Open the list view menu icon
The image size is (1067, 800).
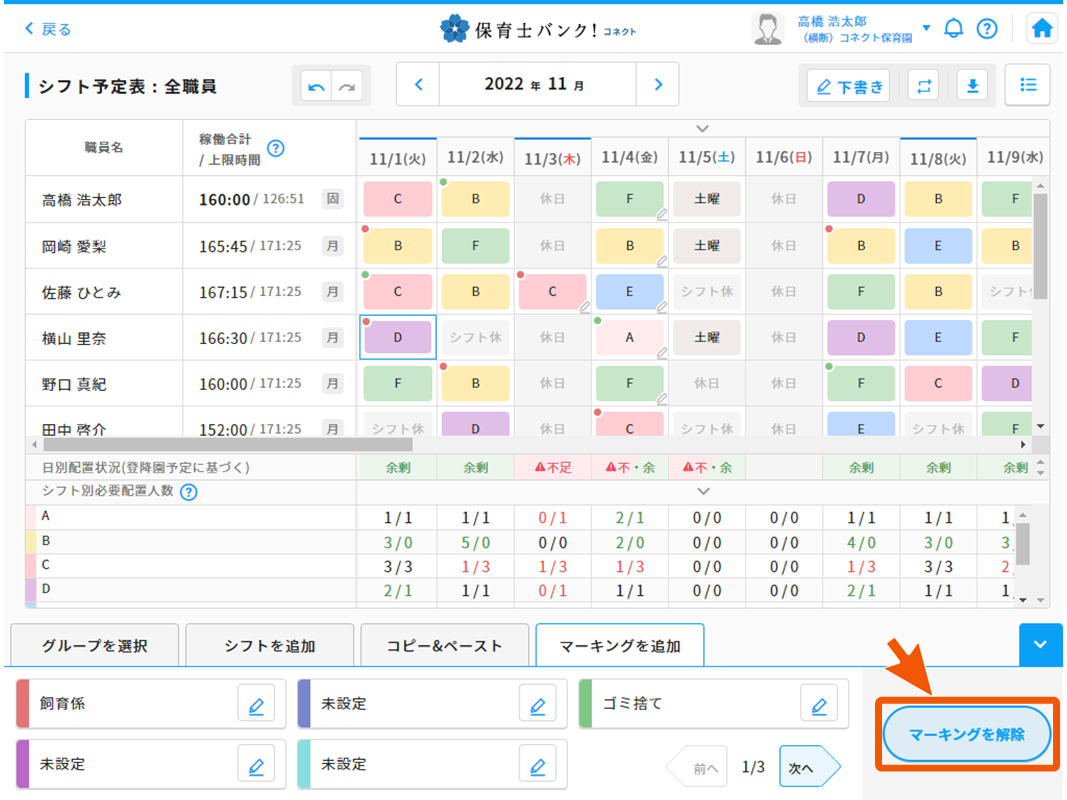click(x=1027, y=85)
